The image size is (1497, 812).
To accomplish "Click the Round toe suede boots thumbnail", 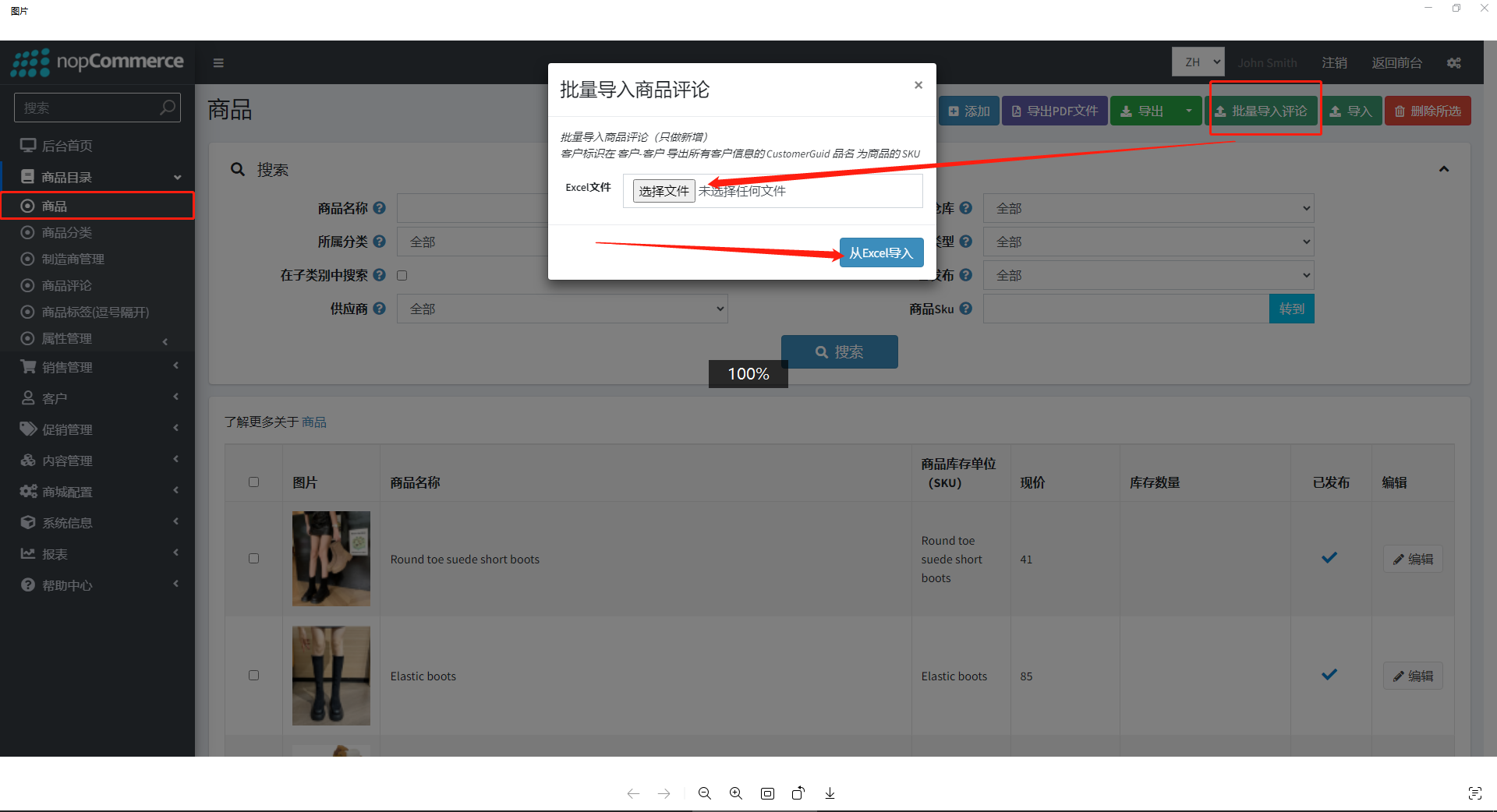I will [x=331, y=559].
